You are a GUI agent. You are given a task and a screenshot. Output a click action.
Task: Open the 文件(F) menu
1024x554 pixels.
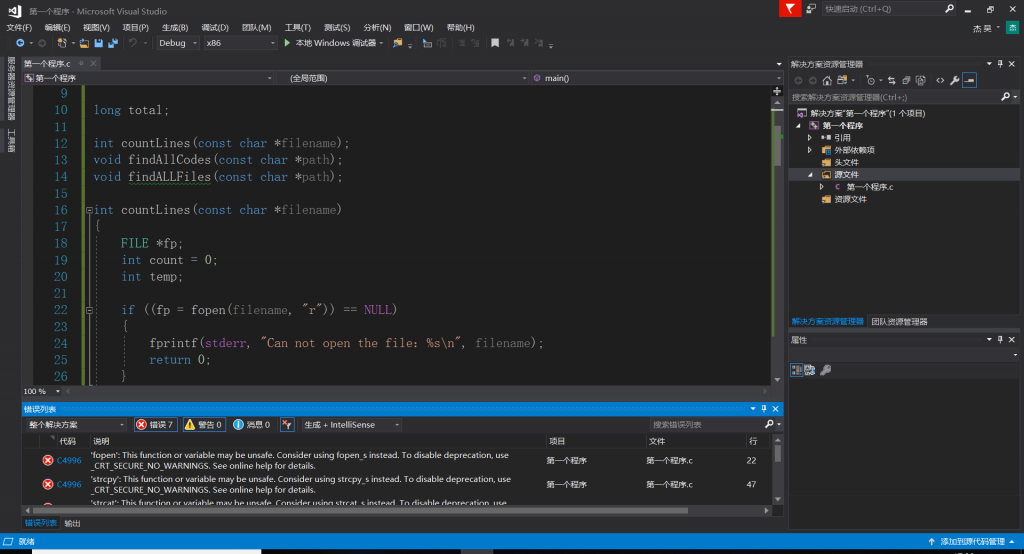[19, 27]
